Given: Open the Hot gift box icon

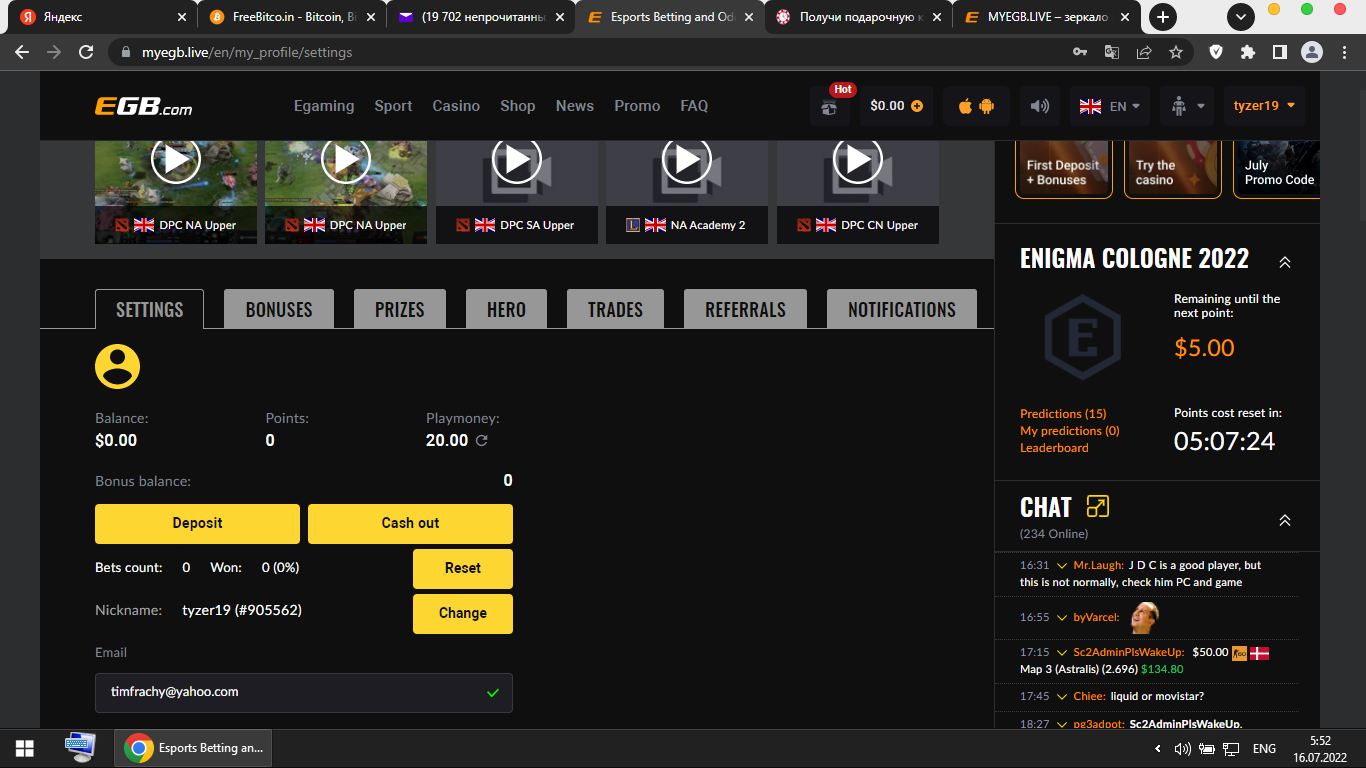Looking at the screenshot, I should [830, 106].
